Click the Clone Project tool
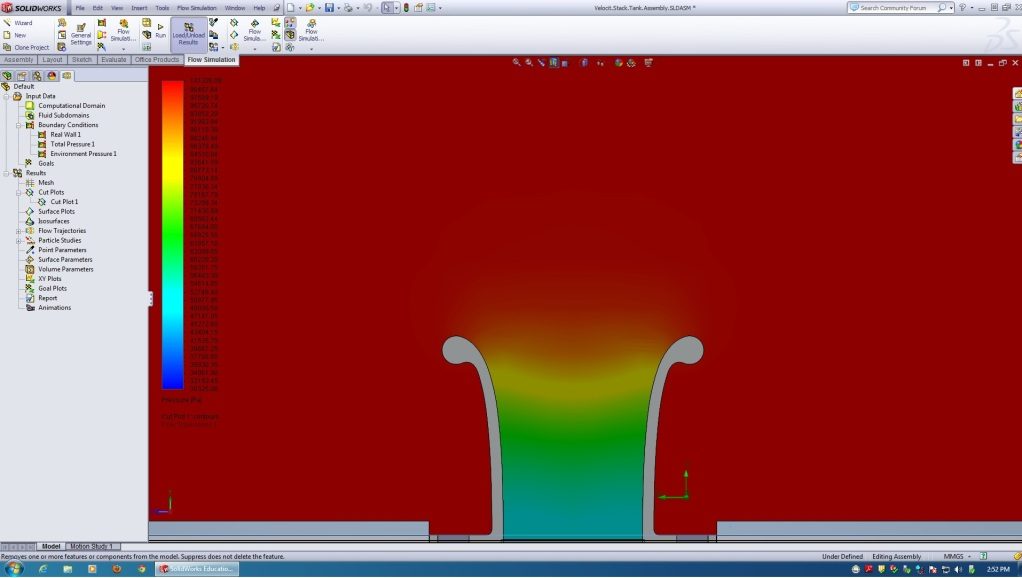The height and width of the screenshot is (578, 1022). (26, 48)
